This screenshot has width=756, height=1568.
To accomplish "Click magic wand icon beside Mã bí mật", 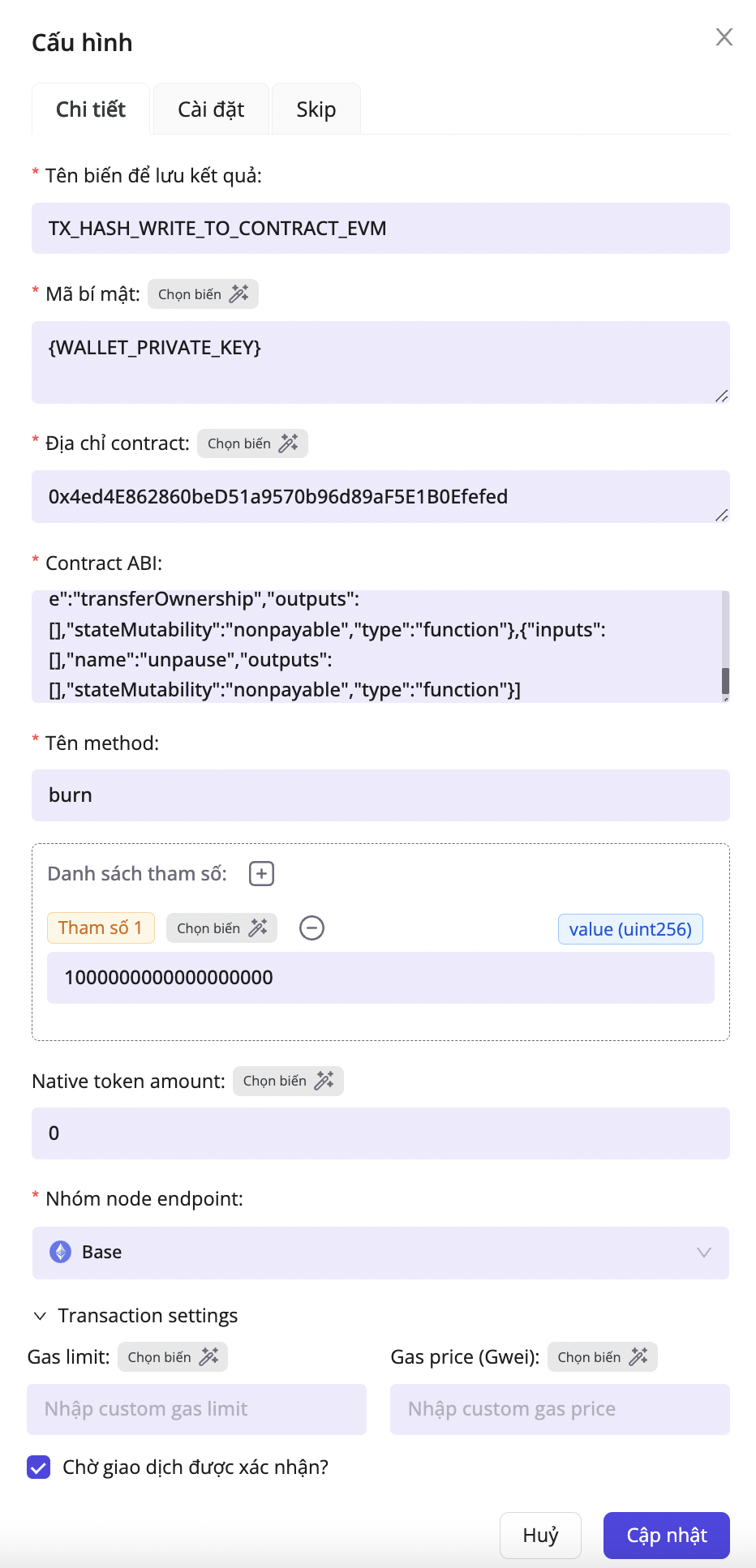I will pyautogui.click(x=238, y=294).
